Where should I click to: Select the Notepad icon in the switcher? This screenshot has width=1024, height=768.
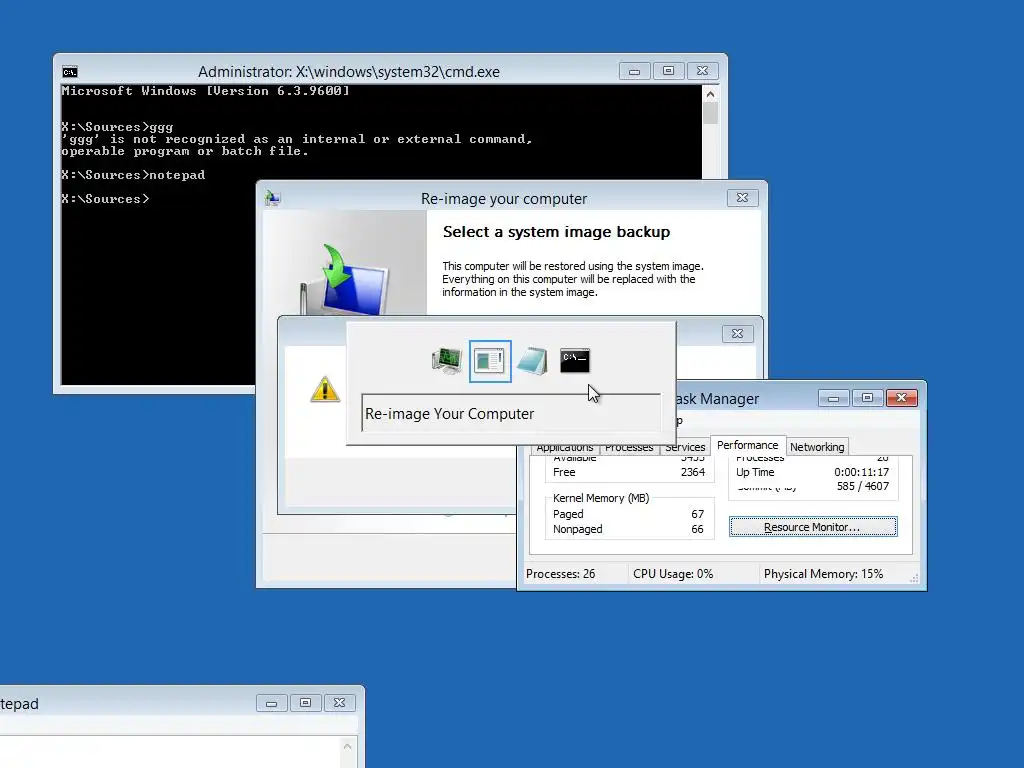pyautogui.click(x=532, y=361)
